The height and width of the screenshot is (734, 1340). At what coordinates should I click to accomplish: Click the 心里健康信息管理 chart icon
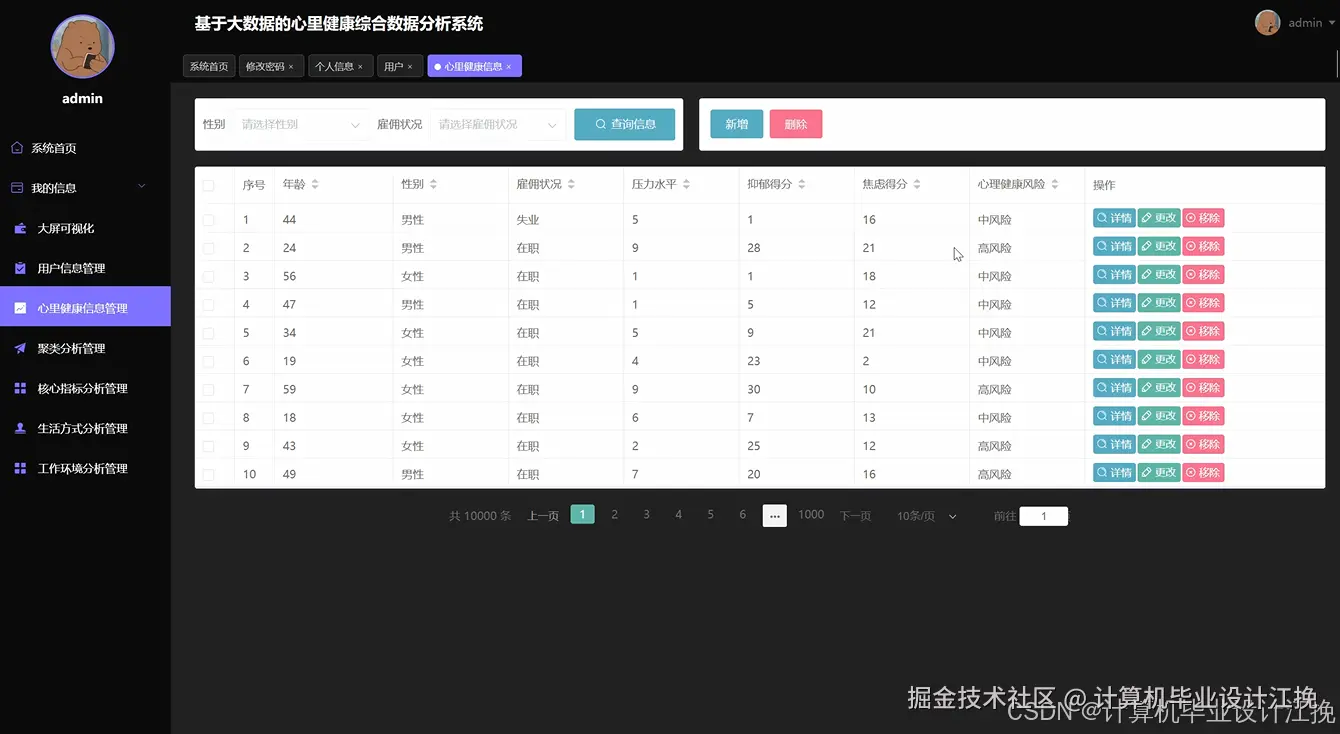tap(20, 308)
